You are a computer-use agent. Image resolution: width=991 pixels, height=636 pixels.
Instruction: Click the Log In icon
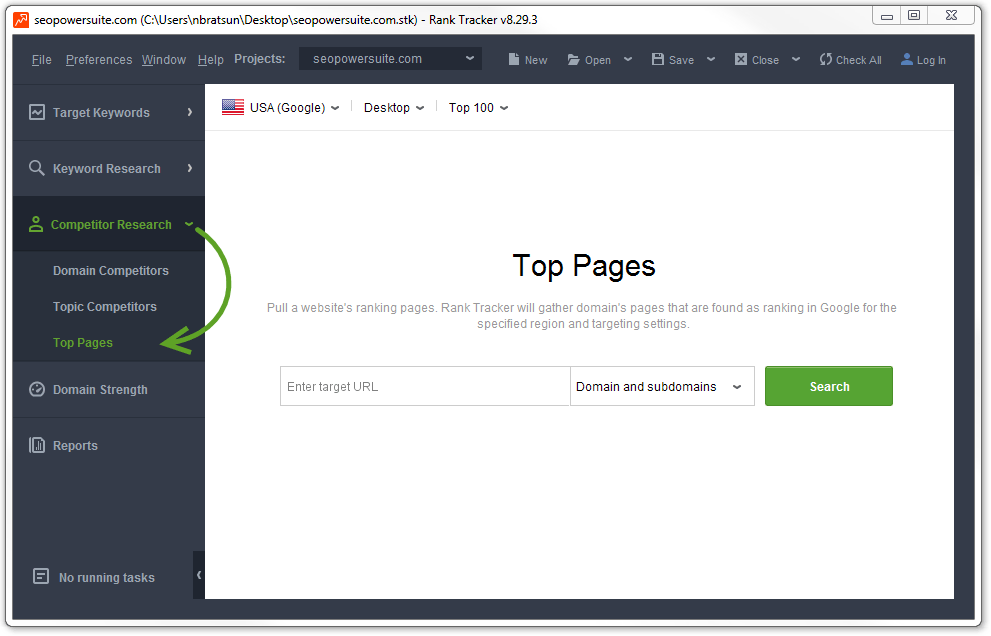pos(908,59)
